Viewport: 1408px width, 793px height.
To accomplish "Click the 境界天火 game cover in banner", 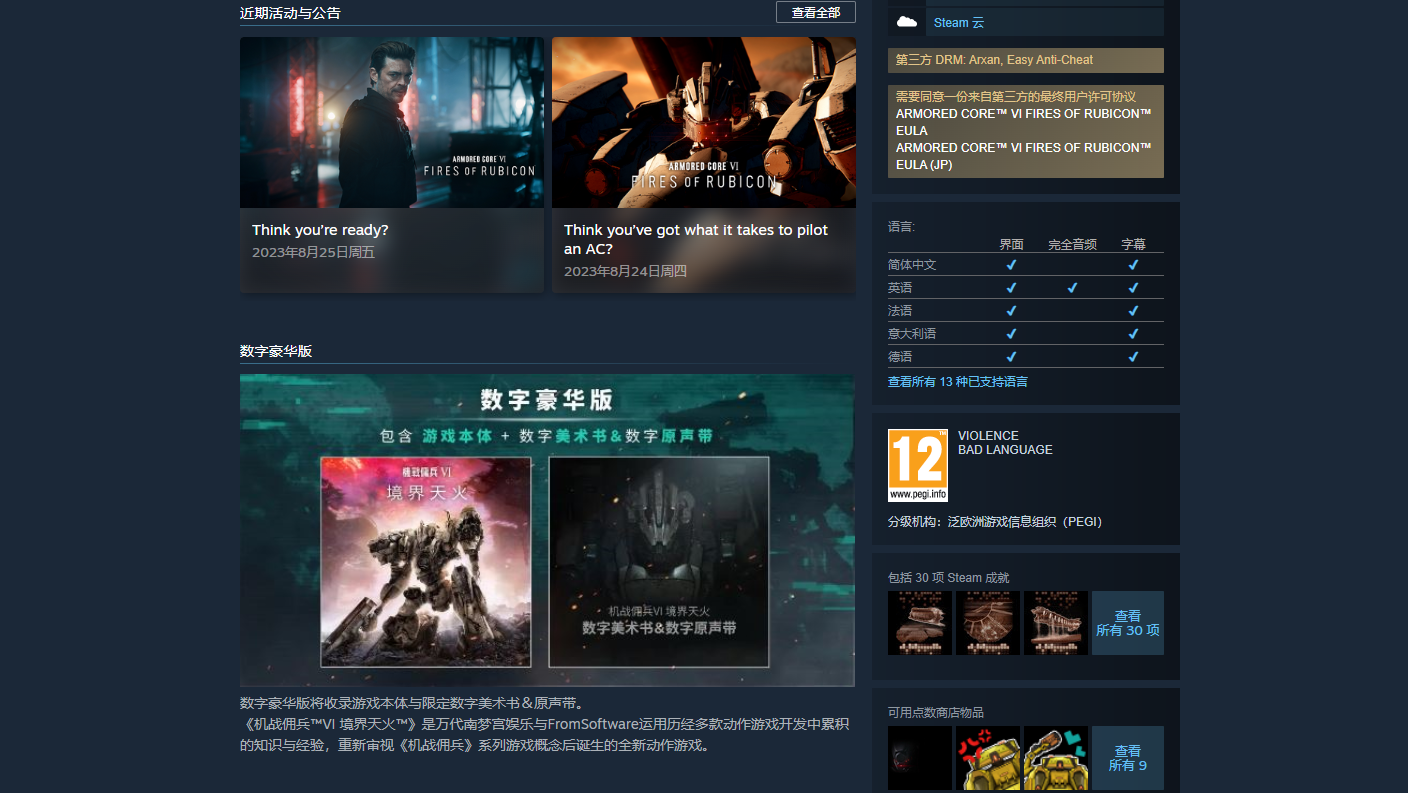I will click(x=426, y=562).
